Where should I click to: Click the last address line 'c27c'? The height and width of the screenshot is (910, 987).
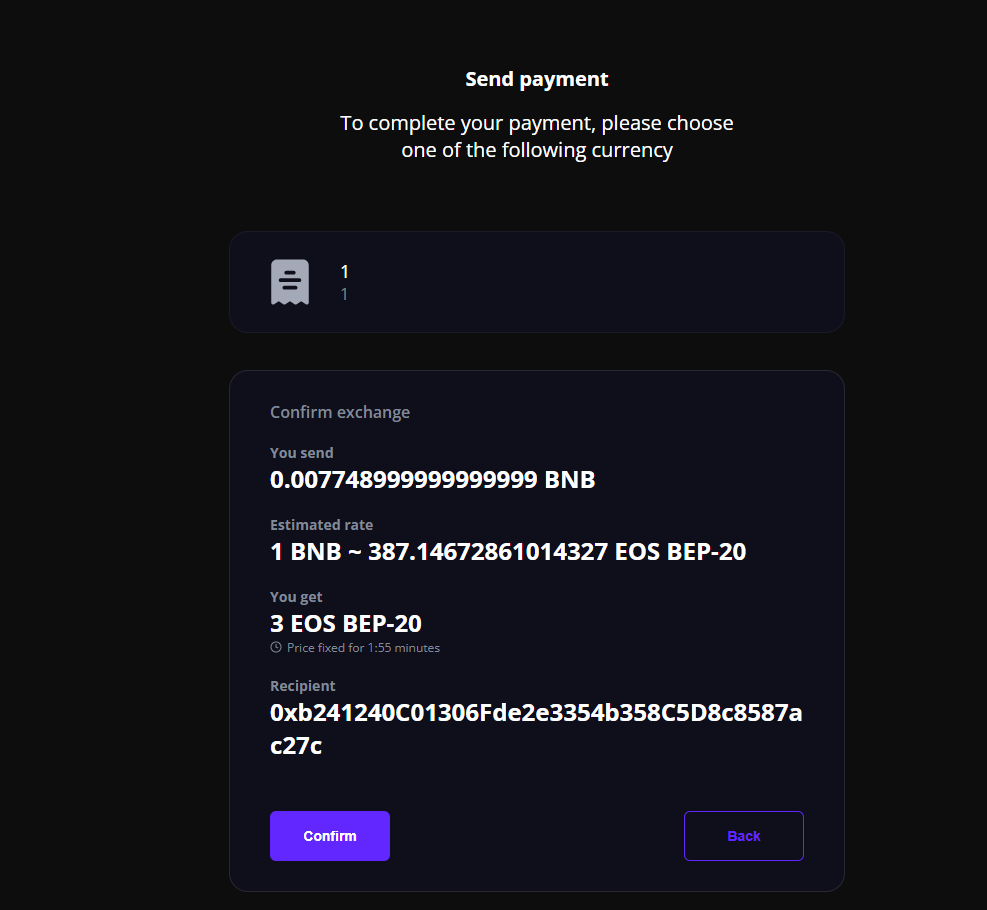[x=296, y=747]
